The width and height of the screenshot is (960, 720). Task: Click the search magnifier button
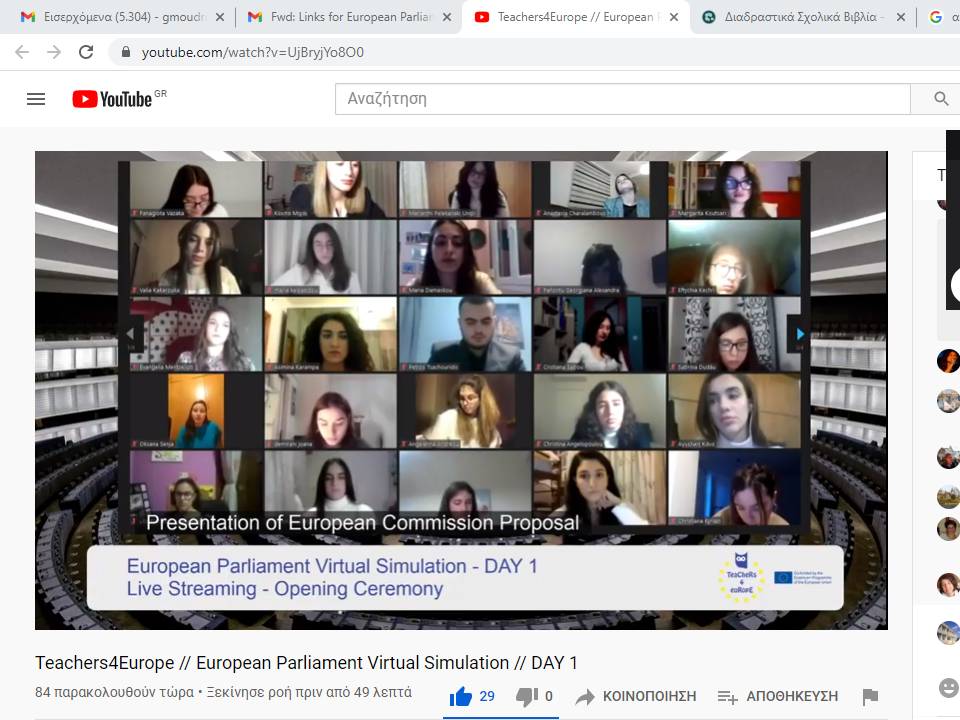pyautogui.click(x=940, y=99)
